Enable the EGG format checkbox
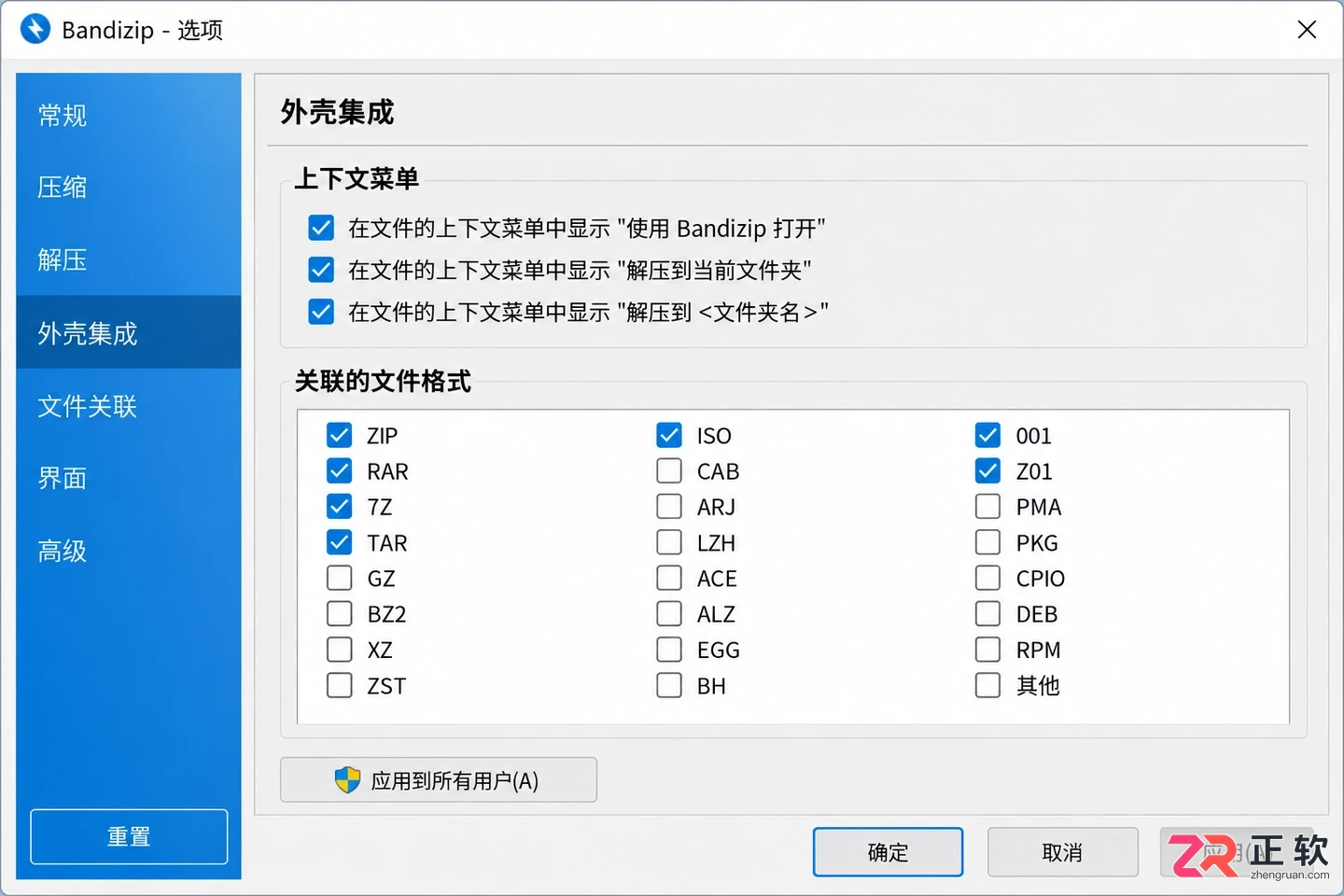This screenshot has width=1344, height=896. coord(669,649)
